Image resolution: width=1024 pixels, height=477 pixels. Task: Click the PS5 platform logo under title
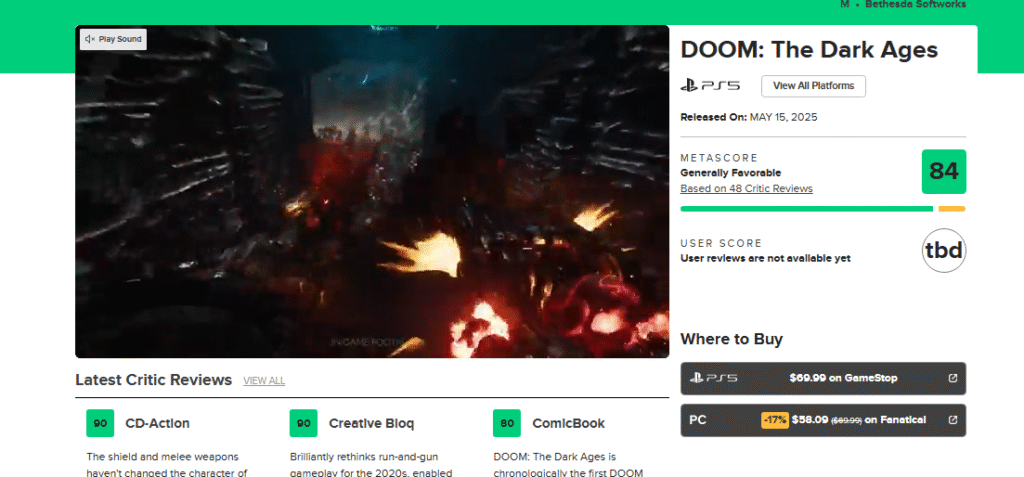coord(710,86)
